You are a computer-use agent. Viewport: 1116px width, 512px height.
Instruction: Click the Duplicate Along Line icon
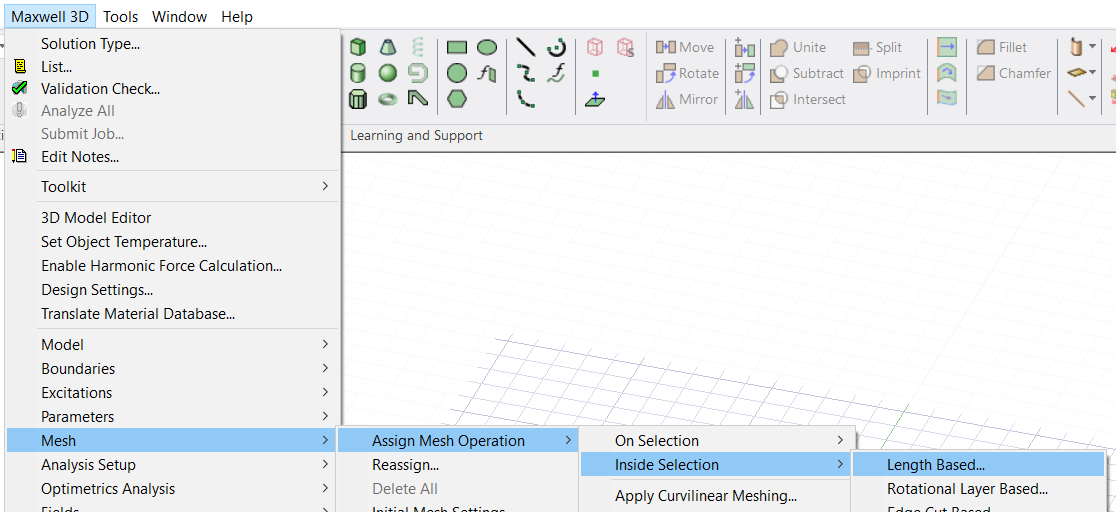(x=744, y=48)
